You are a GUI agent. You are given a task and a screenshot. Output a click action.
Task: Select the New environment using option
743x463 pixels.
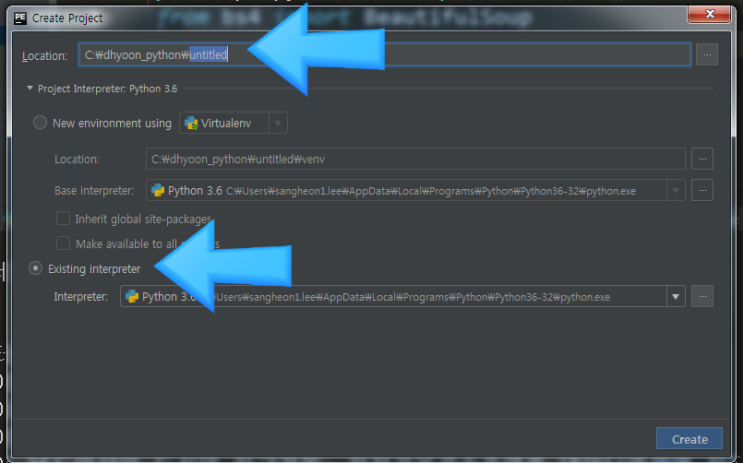point(40,123)
